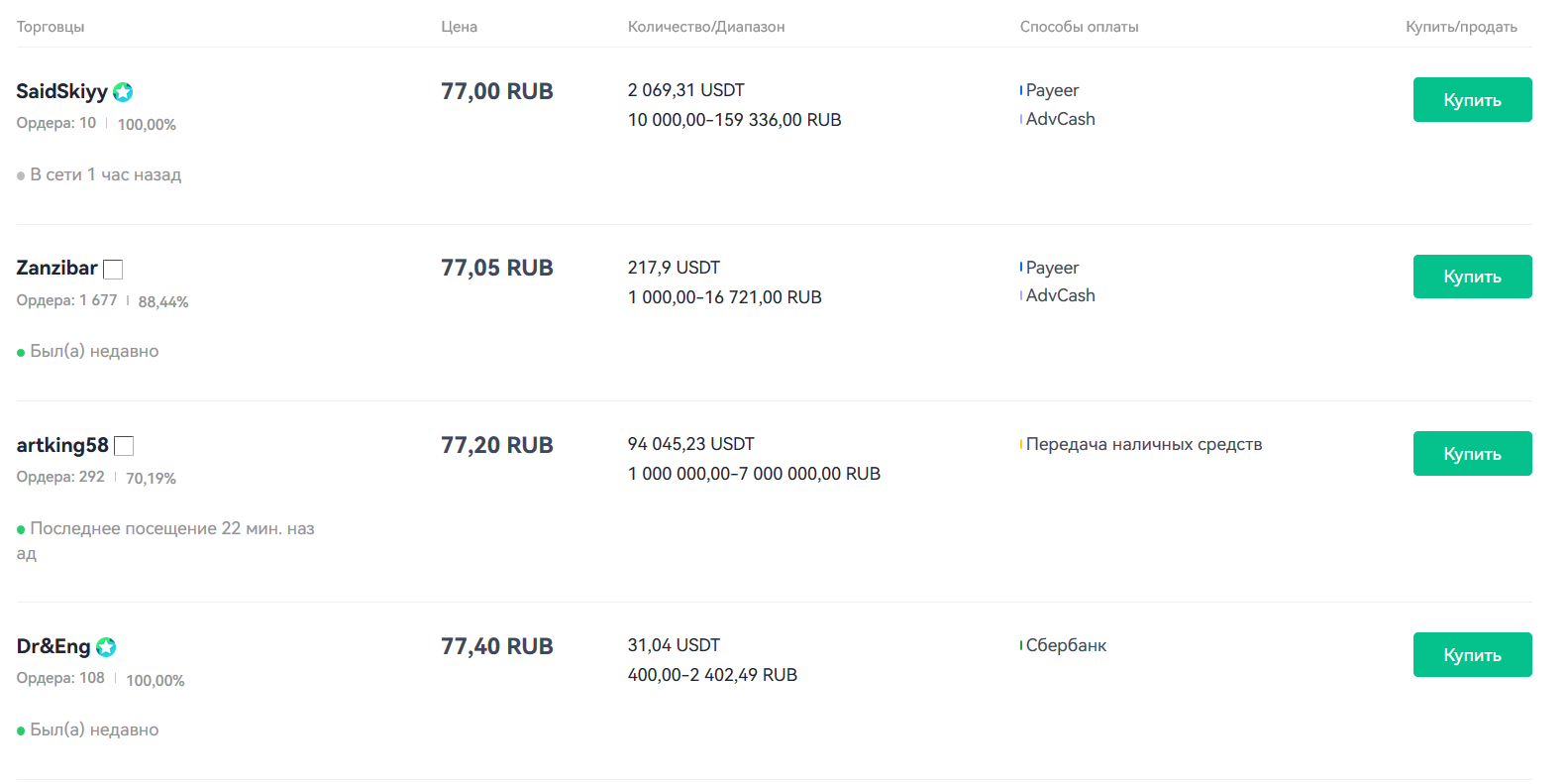This screenshot has height=784, width=1568.
Task: Open SaidSkiyy trader profile
Action: (x=61, y=91)
